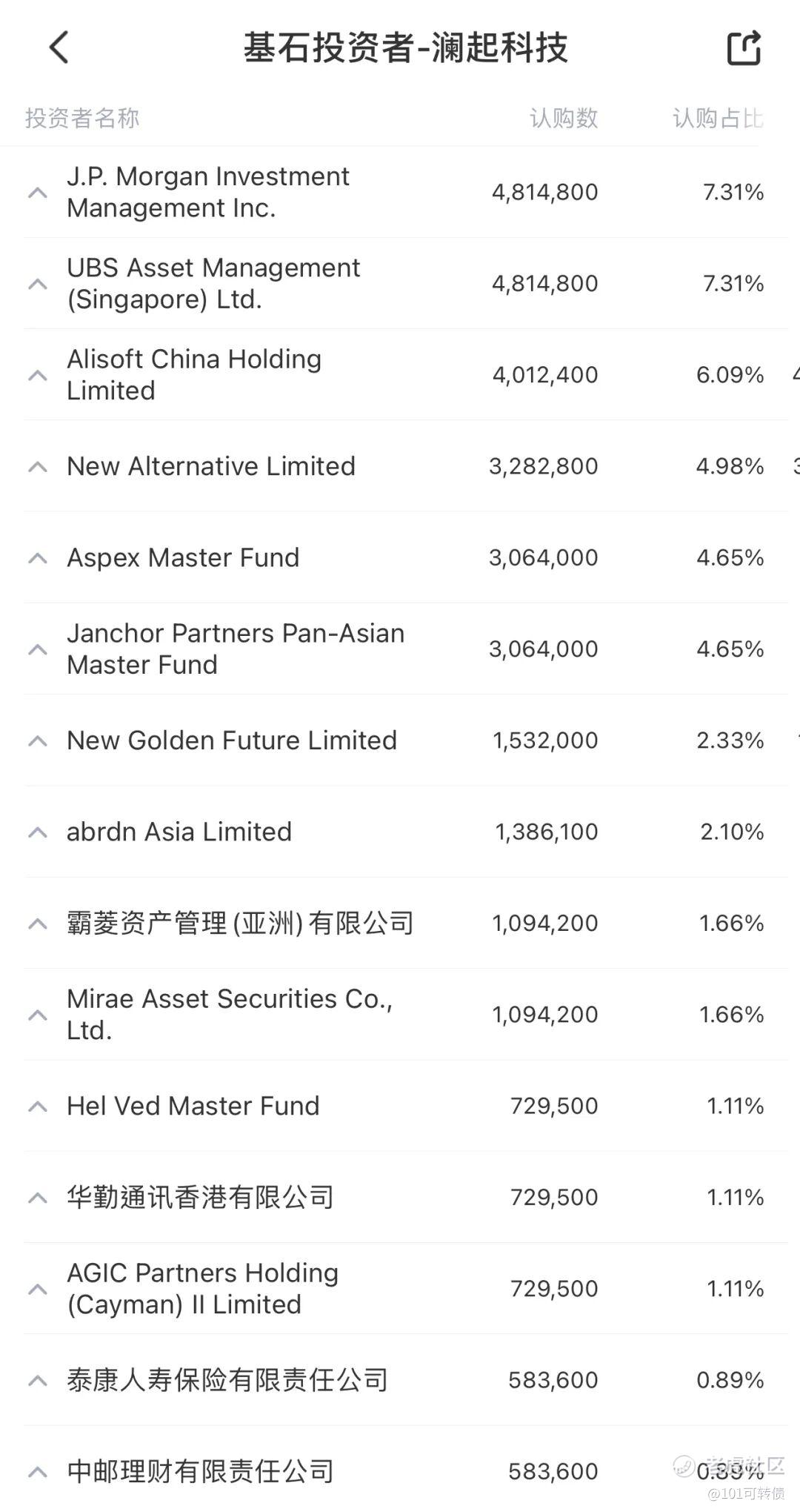Expand the Aspex Master Fund chevron
The width and height of the screenshot is (800, 1512).
[38, 558]
